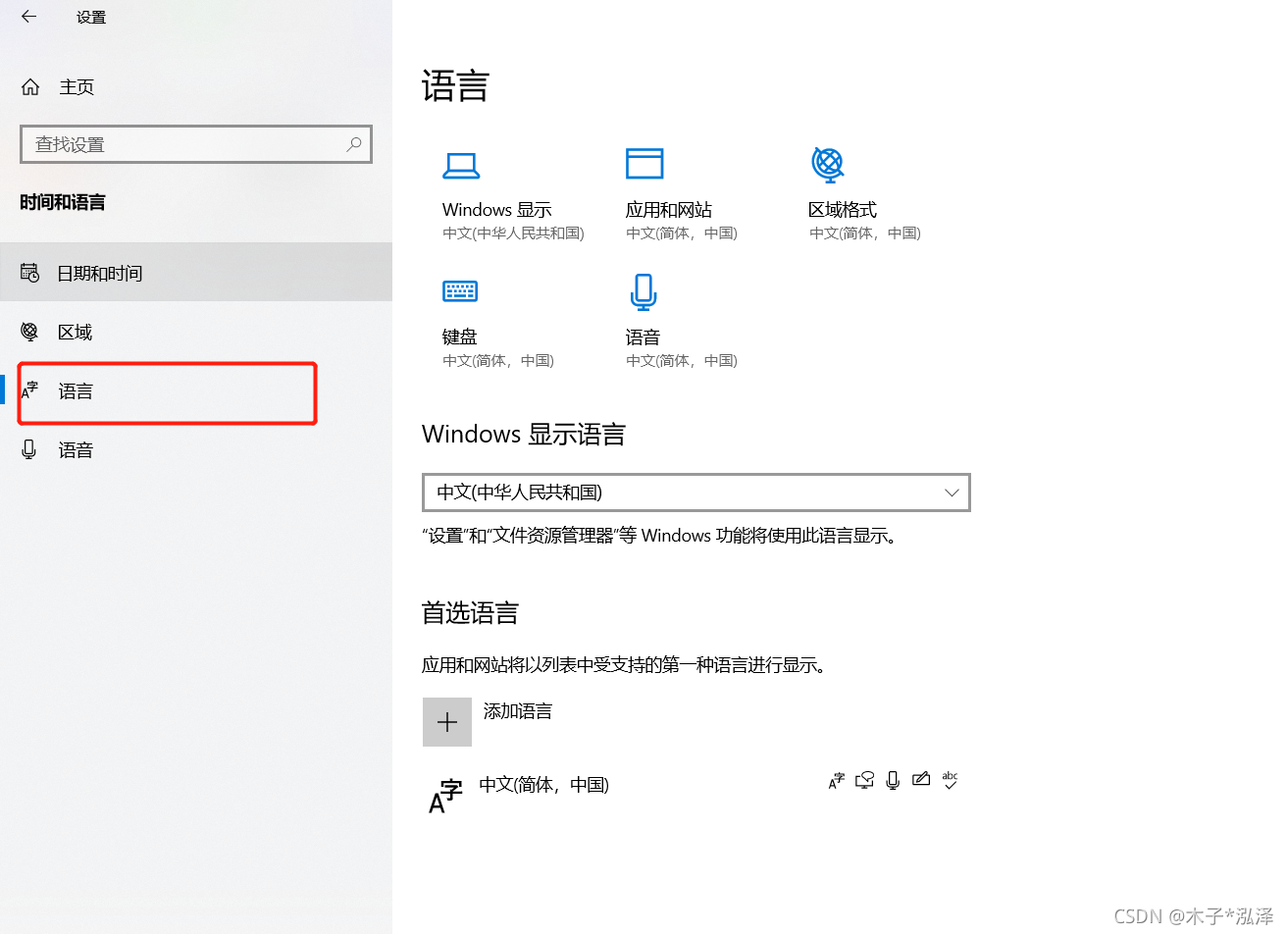Select 中文(简体，中国) preferred language entry
This screenshot has height=934, width=1288.
(543, 785)
